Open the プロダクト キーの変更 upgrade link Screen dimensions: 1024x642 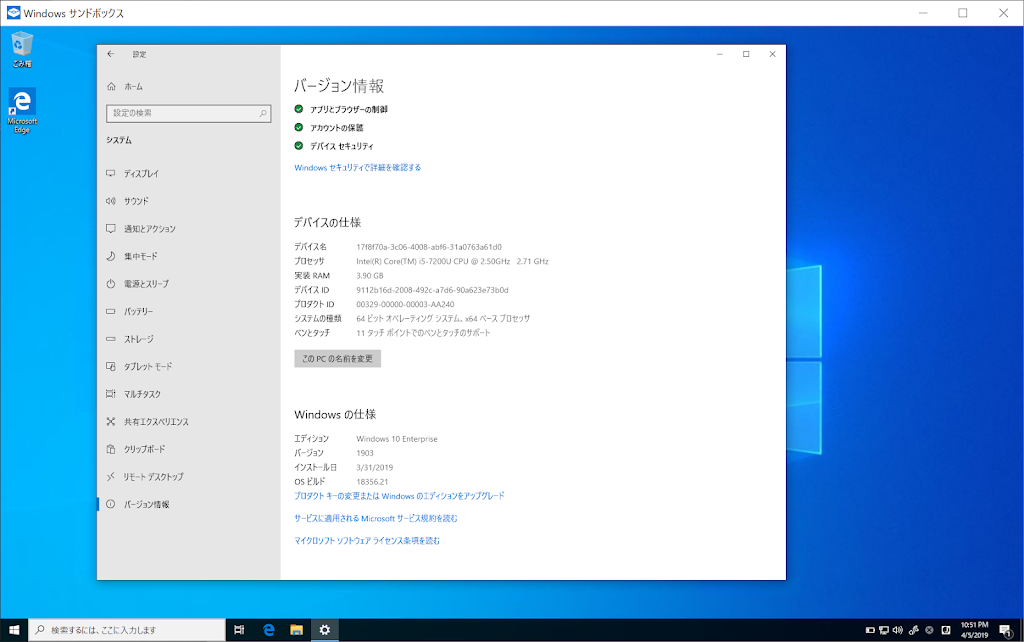[x=399, y=496]
